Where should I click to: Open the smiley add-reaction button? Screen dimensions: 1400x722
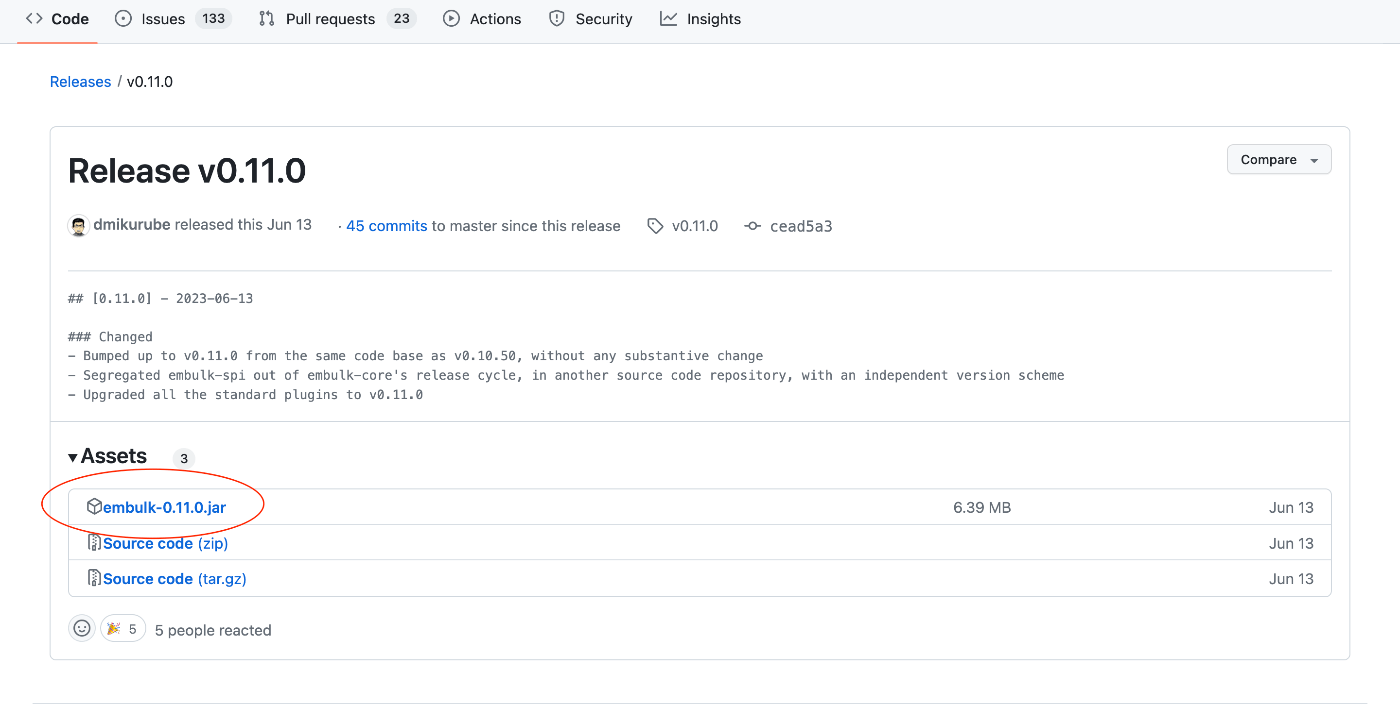click(82, 628)
